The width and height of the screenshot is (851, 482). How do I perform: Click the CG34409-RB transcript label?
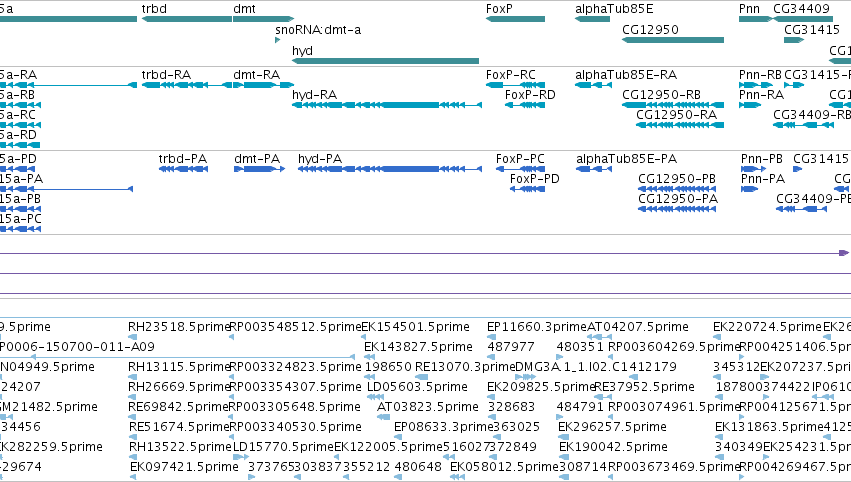click(812, 115)
